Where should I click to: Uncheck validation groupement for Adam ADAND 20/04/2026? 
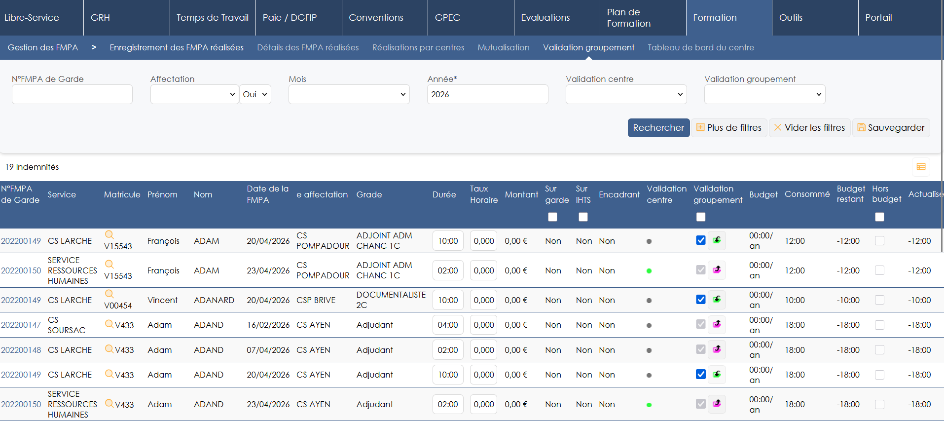700,374
